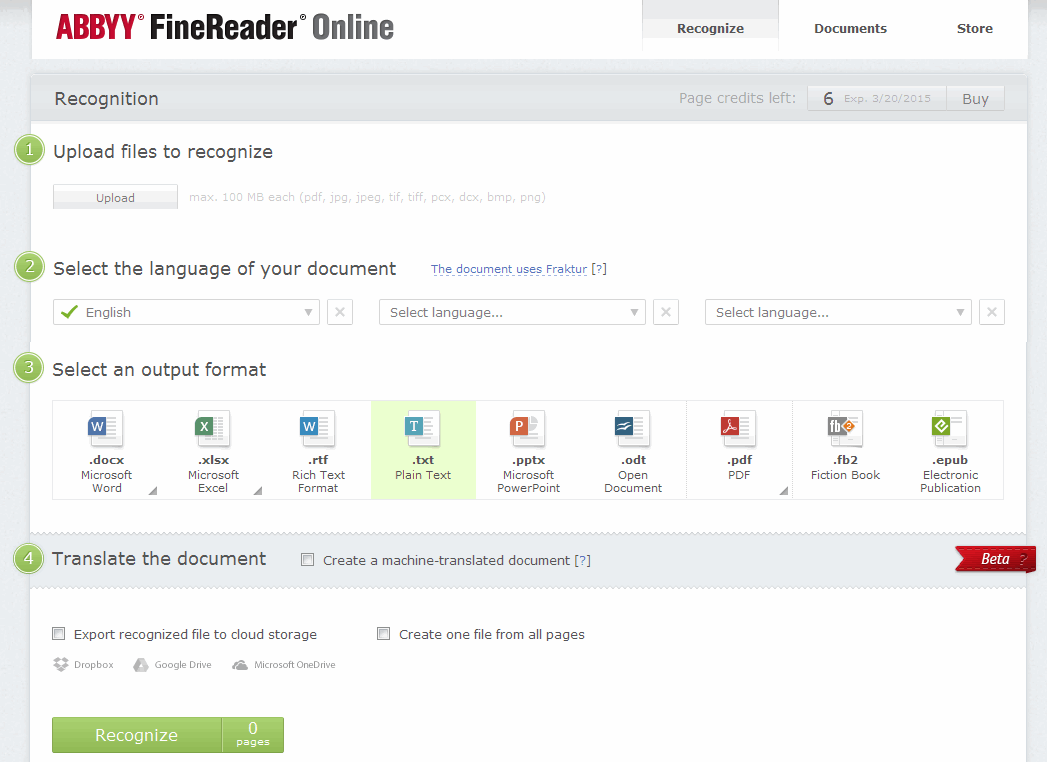
Task: Clear the third language dropdown selection
Action: coord(992,312)
